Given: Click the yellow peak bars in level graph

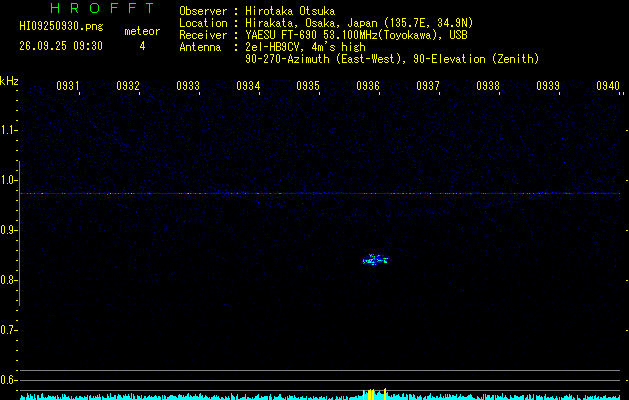Looking at the screenshot, I should coord(374,394).
